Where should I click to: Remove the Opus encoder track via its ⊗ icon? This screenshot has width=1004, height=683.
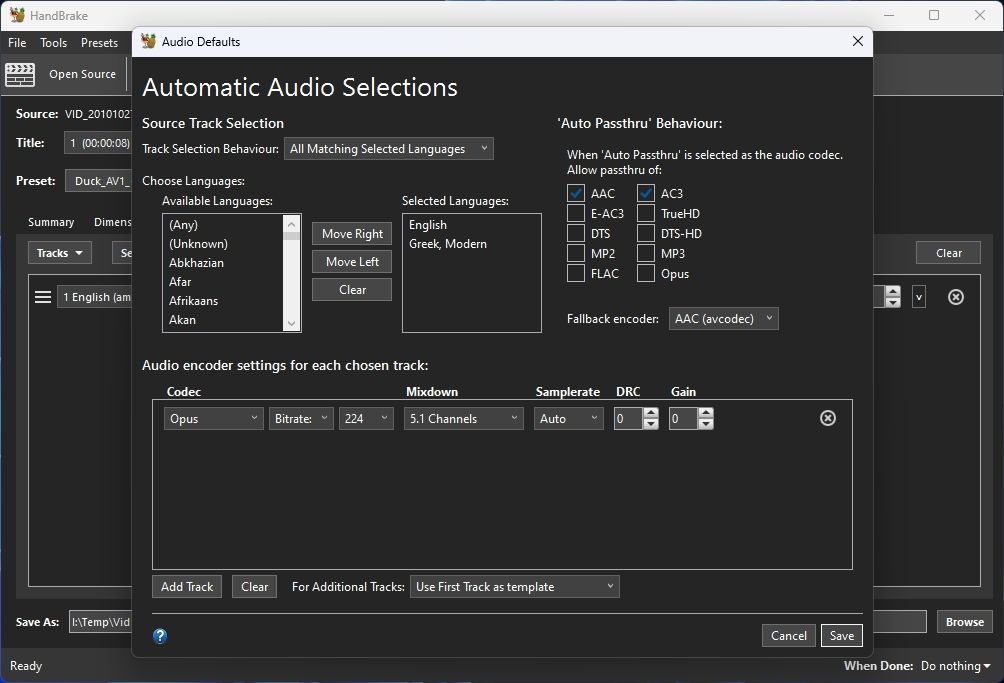pyautogui.click(x=827, y=418)
